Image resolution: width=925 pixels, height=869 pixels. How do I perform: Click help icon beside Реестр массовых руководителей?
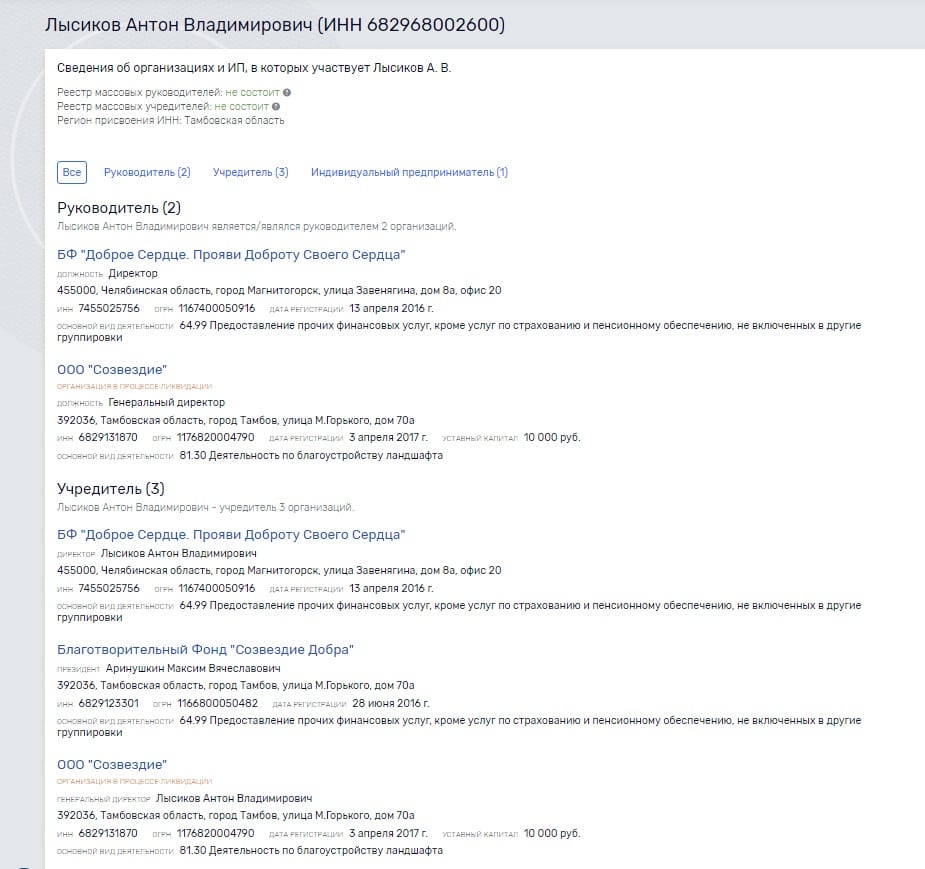pos(287,93)
